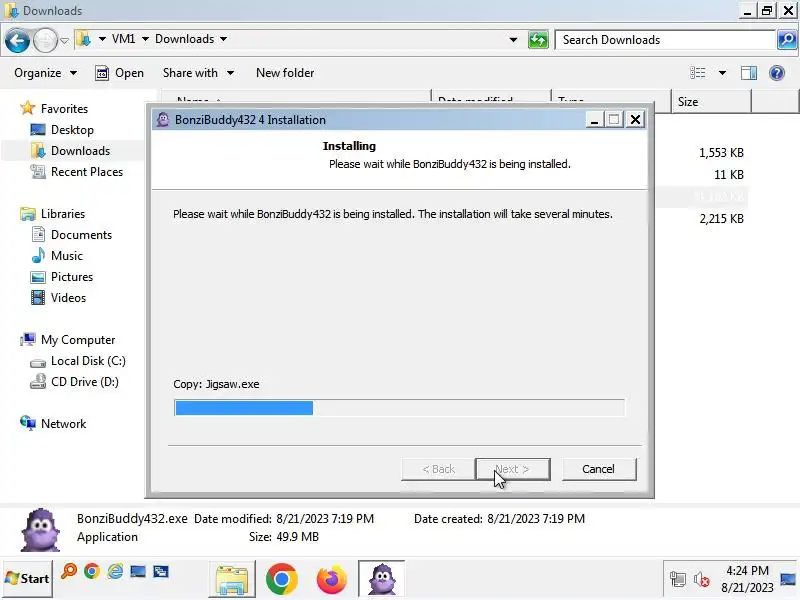Open Firefox from the taskbar

pos(332,579)
